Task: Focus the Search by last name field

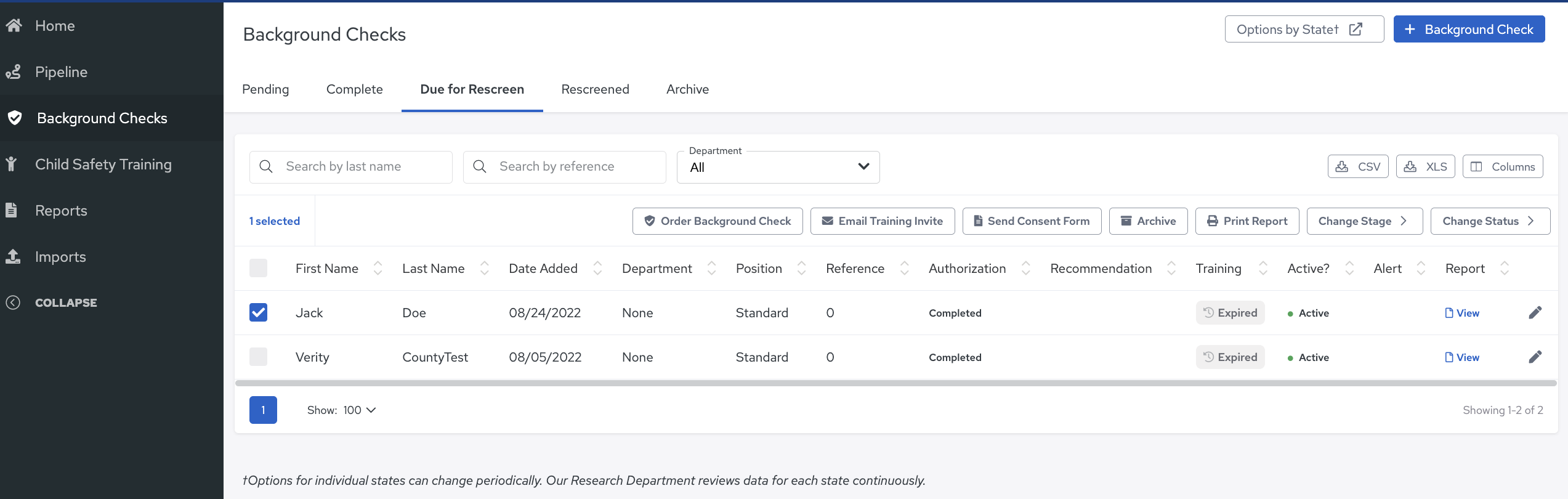Action: pos(351,167)
